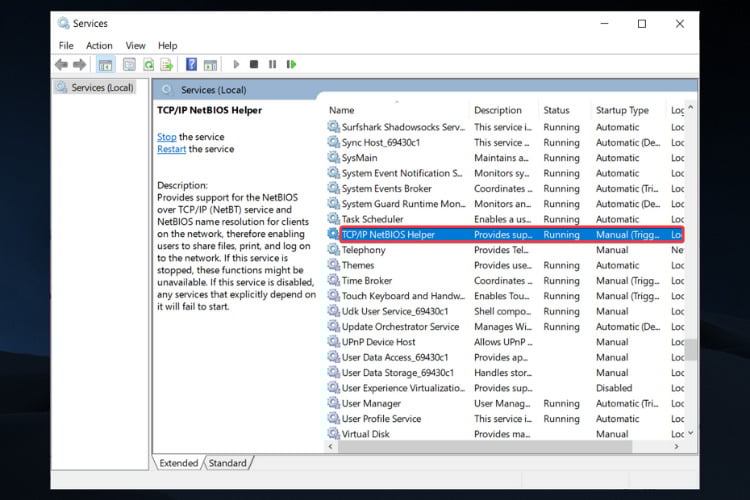Switch to the Standard tab
Viewport: 750px width, 500px height.
coord(228,463)
